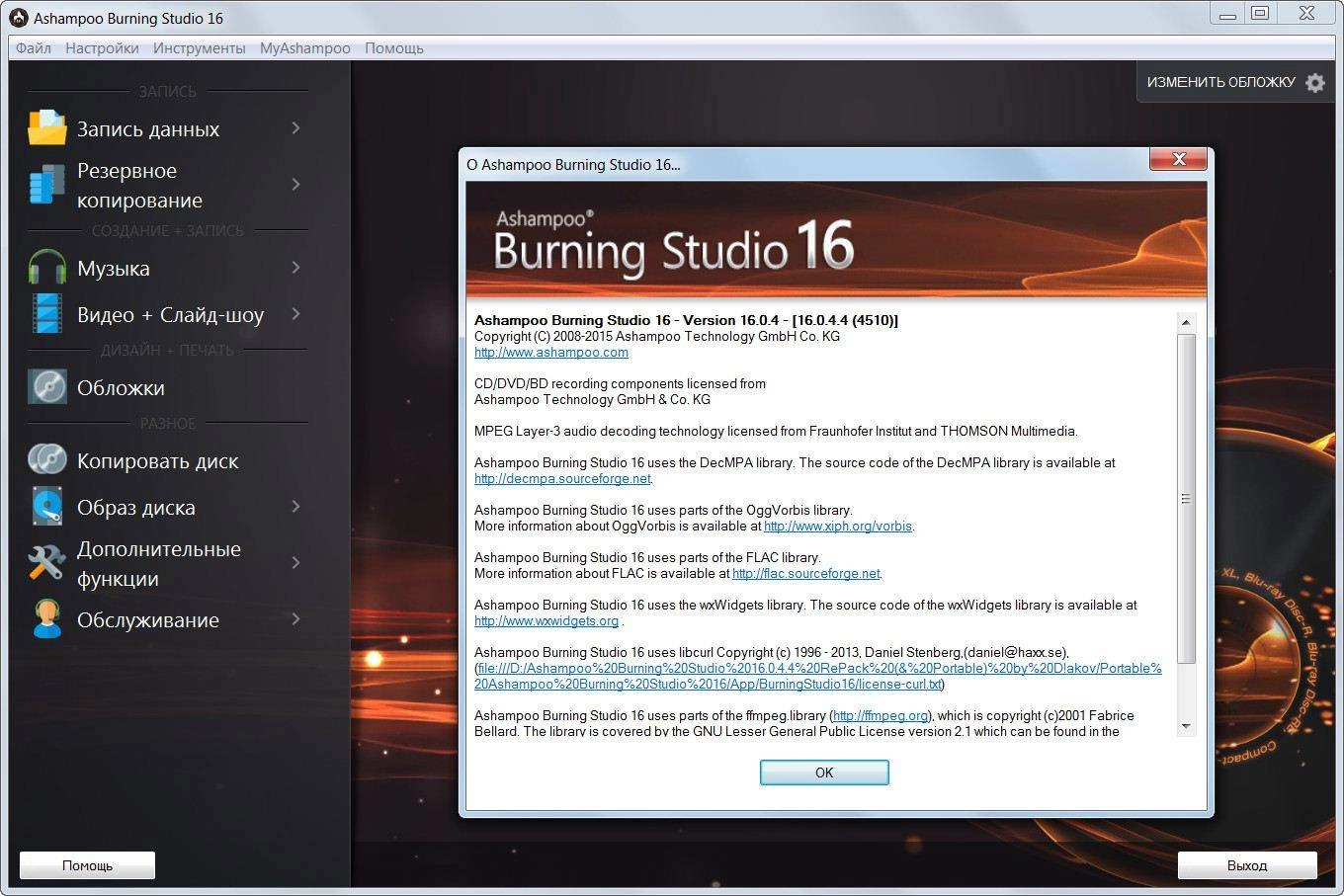
Task: Maximize the Ashampoo Burning Studio window
Action: 1260,14
